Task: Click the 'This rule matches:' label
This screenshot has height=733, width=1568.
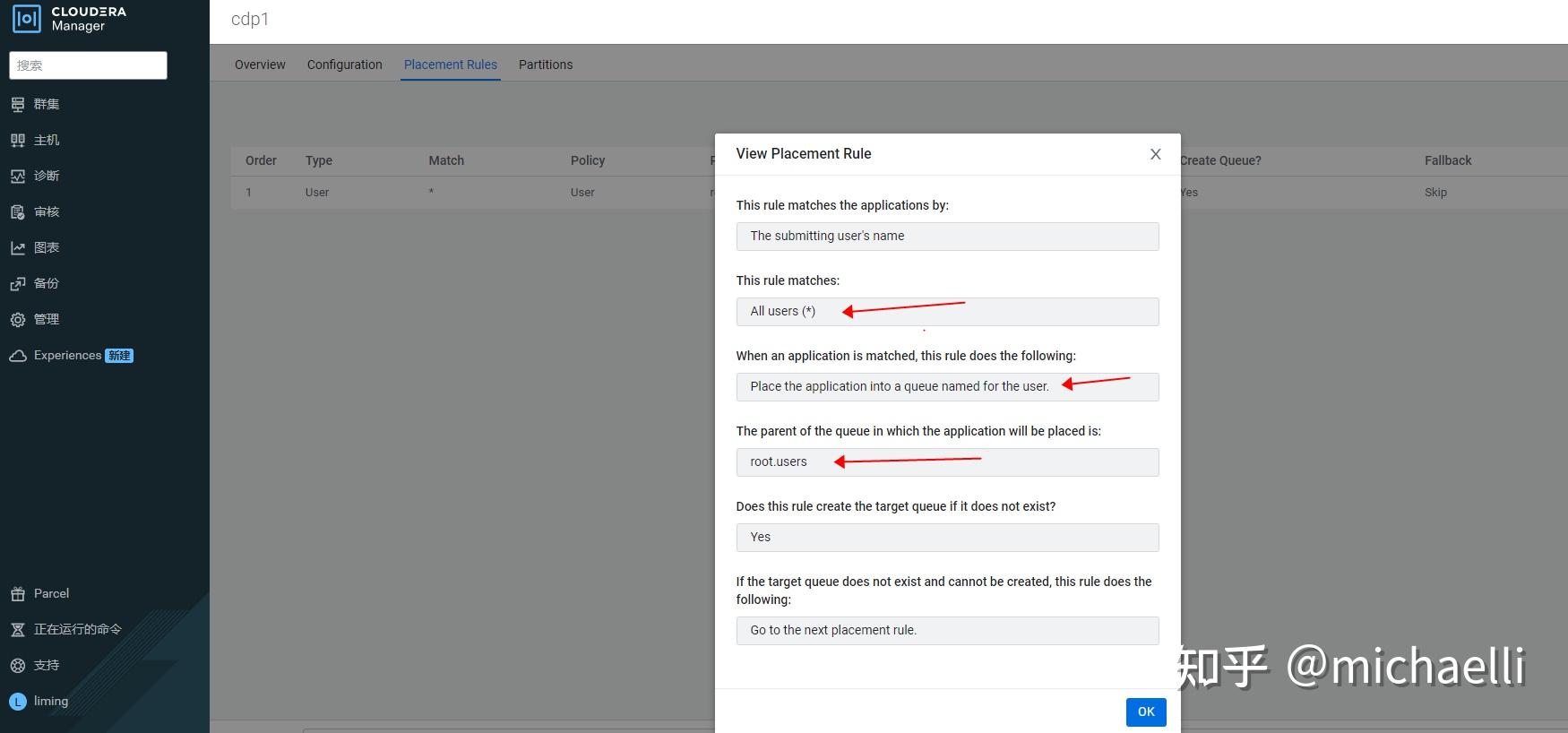Action: click(788, 280)
